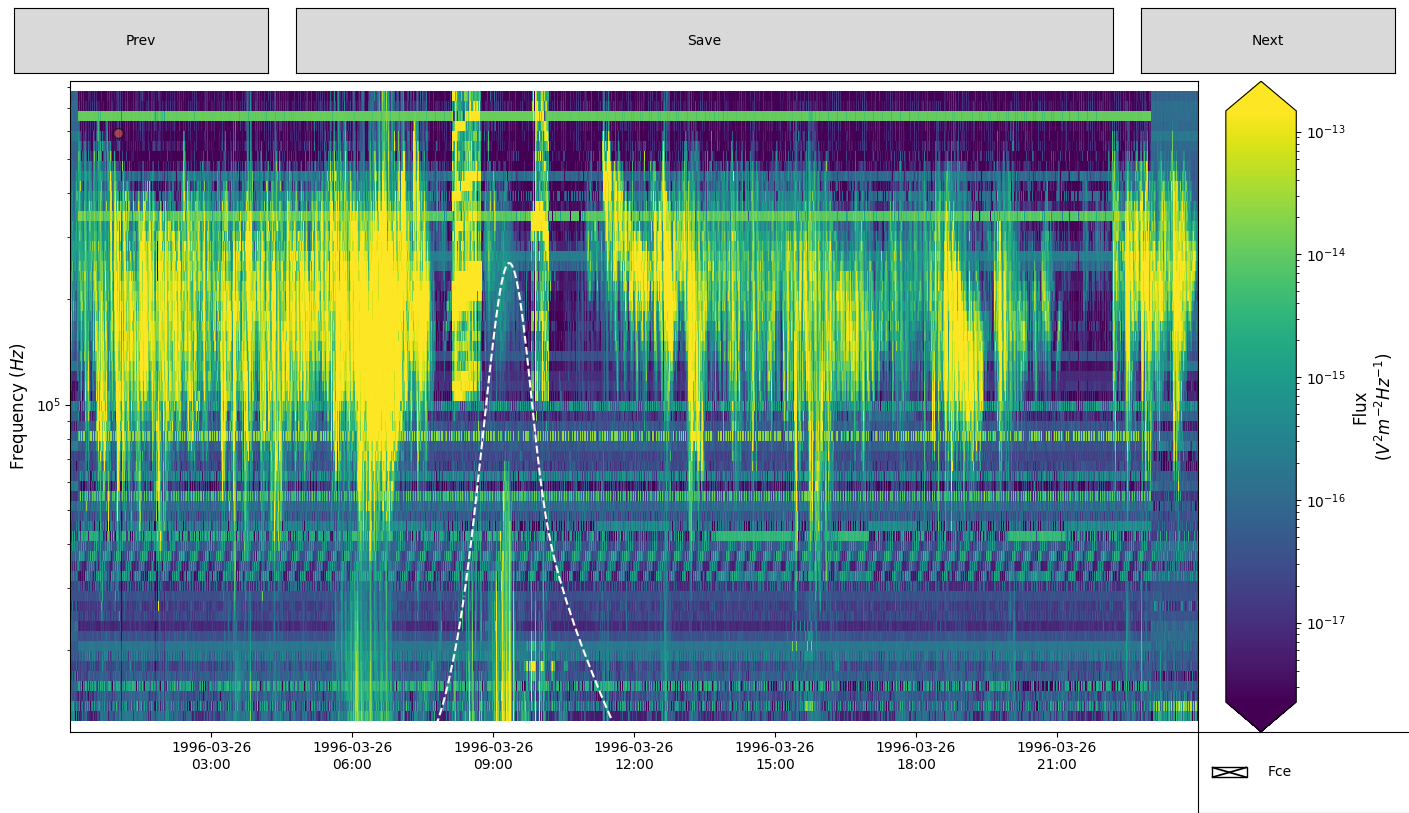Viewport: 1409px width, 813px height.
Task: Click the Flux colorbar label
Action: (1370, 406)
